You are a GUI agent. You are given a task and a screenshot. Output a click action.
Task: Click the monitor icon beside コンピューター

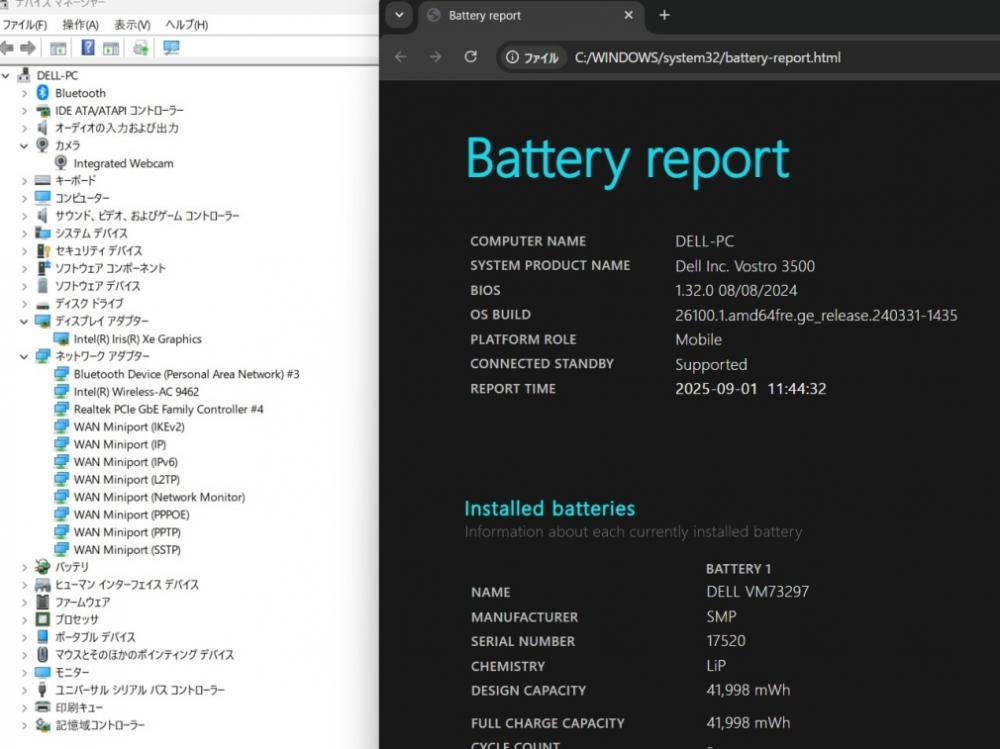43,198
